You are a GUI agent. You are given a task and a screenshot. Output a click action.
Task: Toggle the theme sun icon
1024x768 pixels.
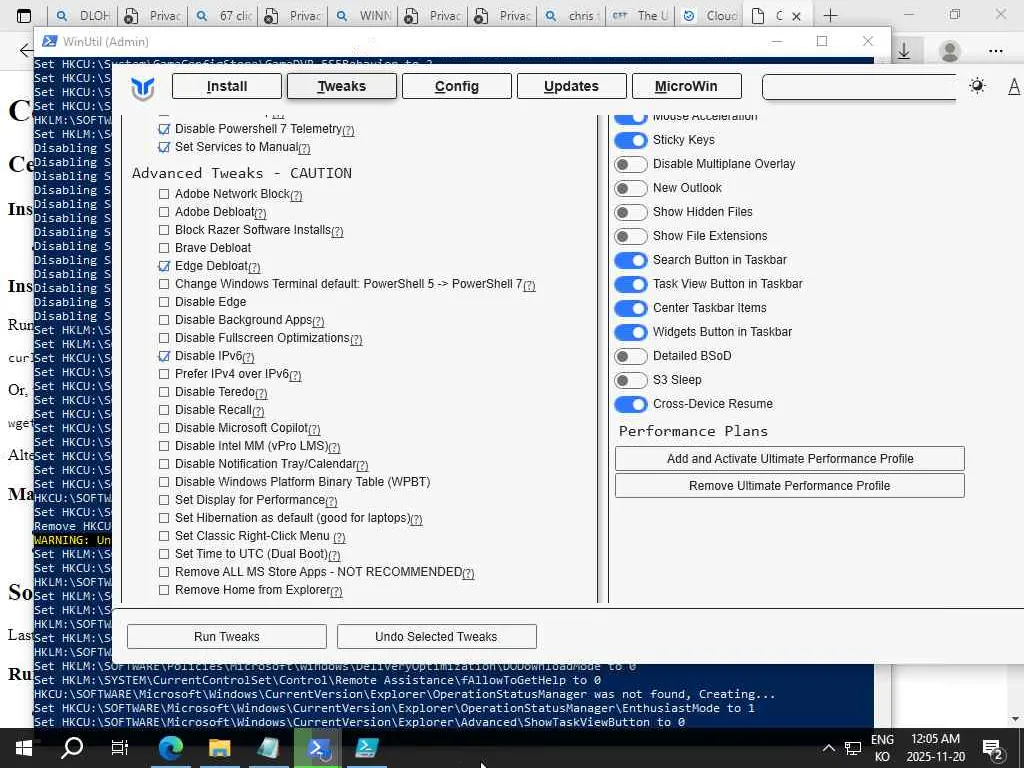pos(977,86)
